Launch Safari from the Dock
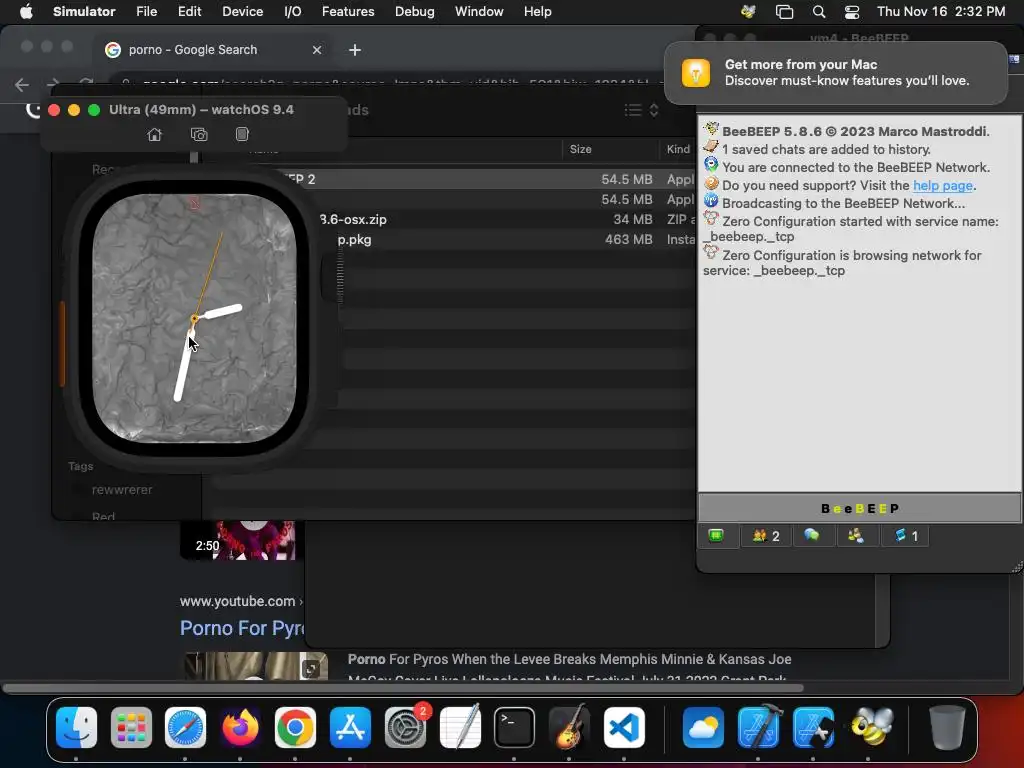Viewport: 1024px width, 768px height. 185,727
